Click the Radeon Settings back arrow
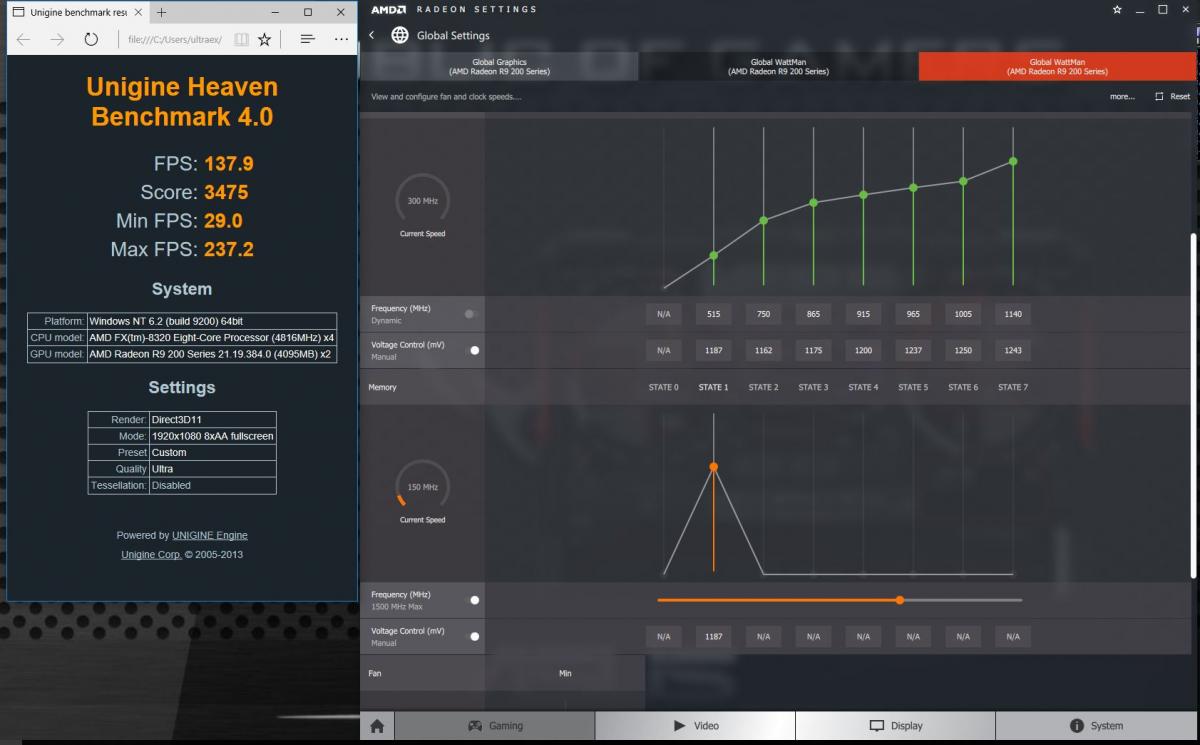This screenshot has height=745, width=1200. (372, 35)
